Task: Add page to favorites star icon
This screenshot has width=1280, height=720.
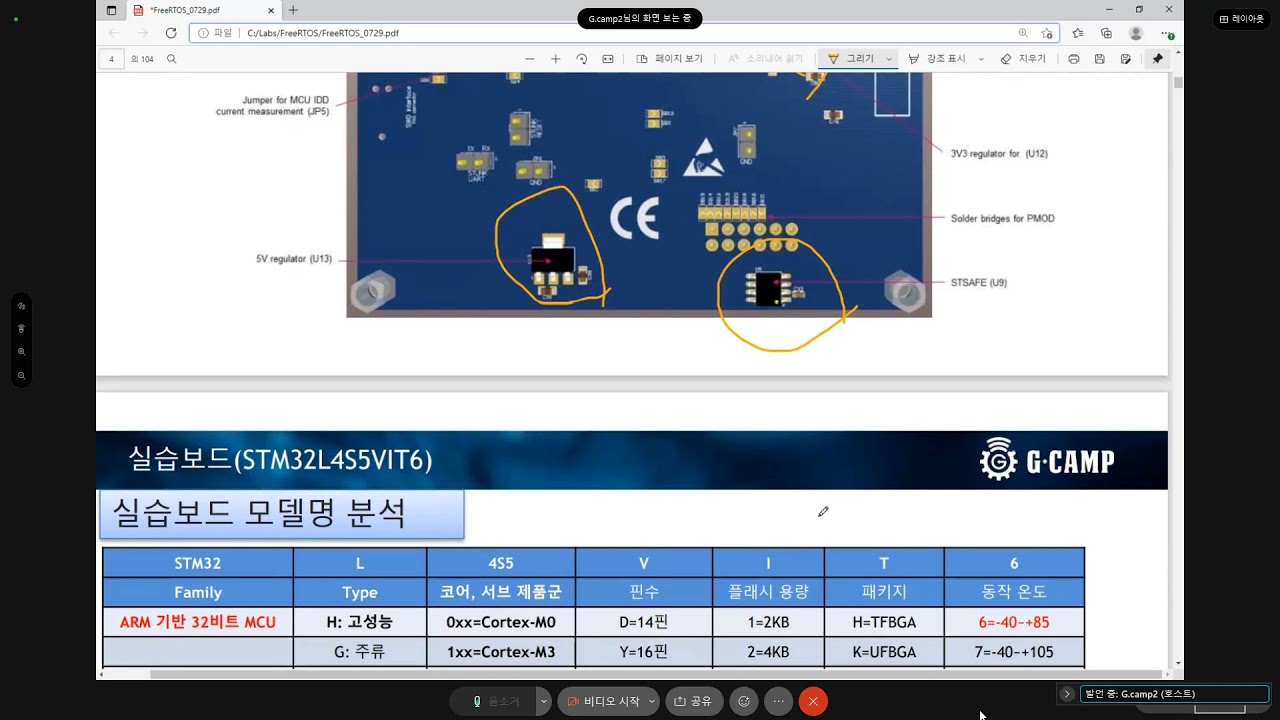Action: pyautogui.click(x=1047, y=33)
